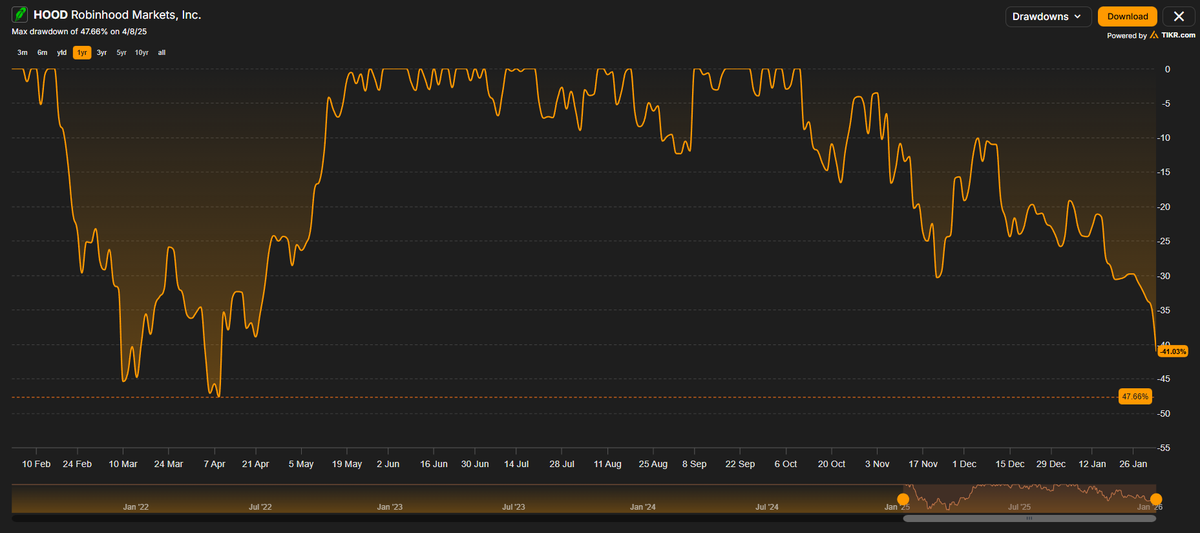Select the 6m time range

(42, 52)
